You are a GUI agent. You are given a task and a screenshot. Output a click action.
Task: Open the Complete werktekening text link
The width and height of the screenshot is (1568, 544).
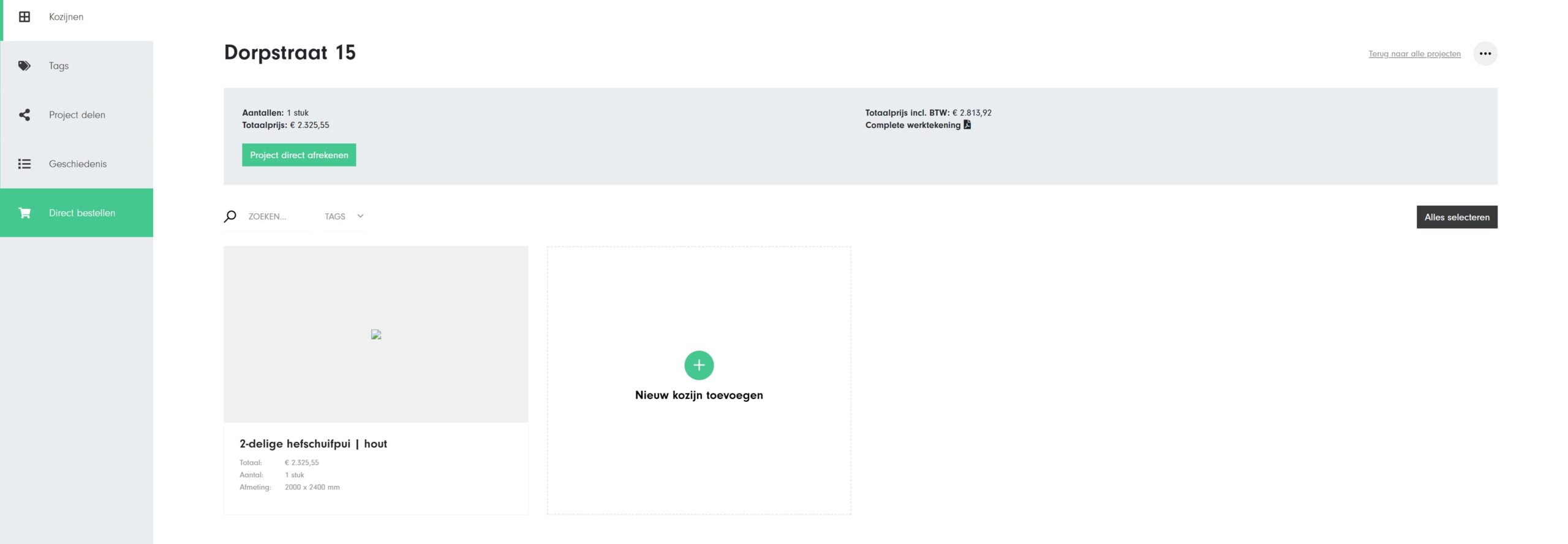click(913, 125)
